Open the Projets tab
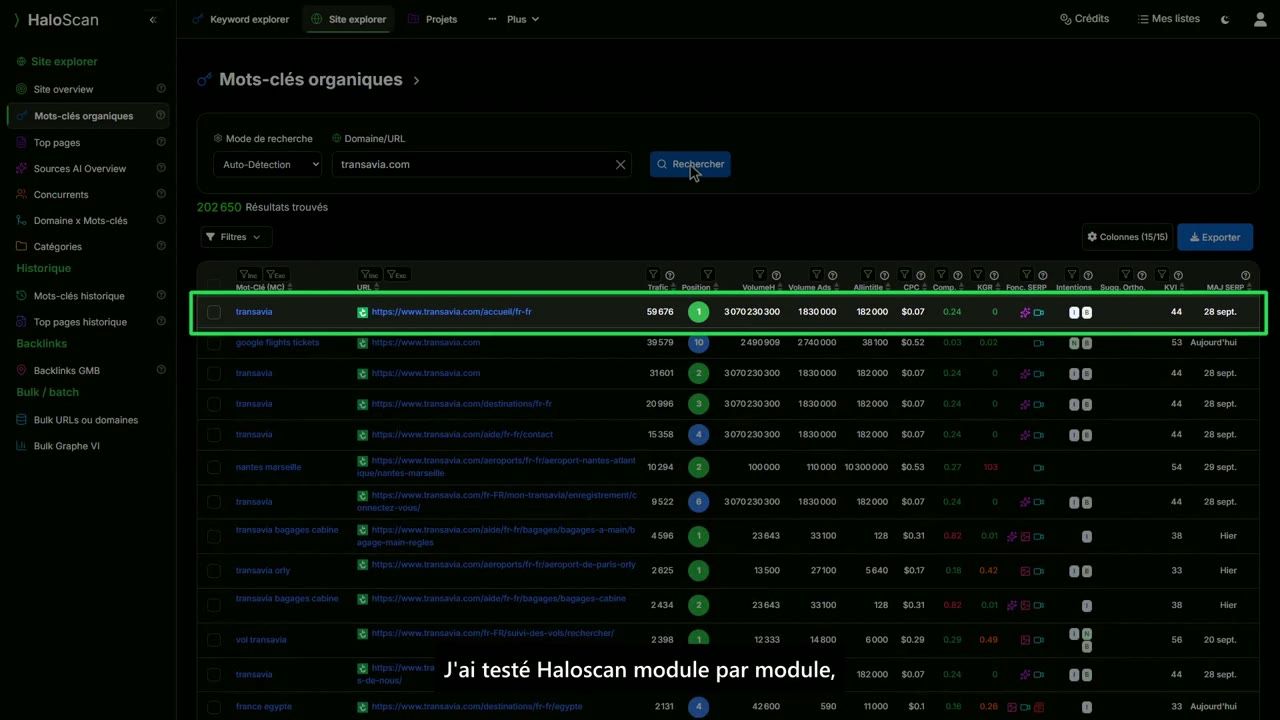Screen dimensions: 1280x720 (x=433, y=19)
